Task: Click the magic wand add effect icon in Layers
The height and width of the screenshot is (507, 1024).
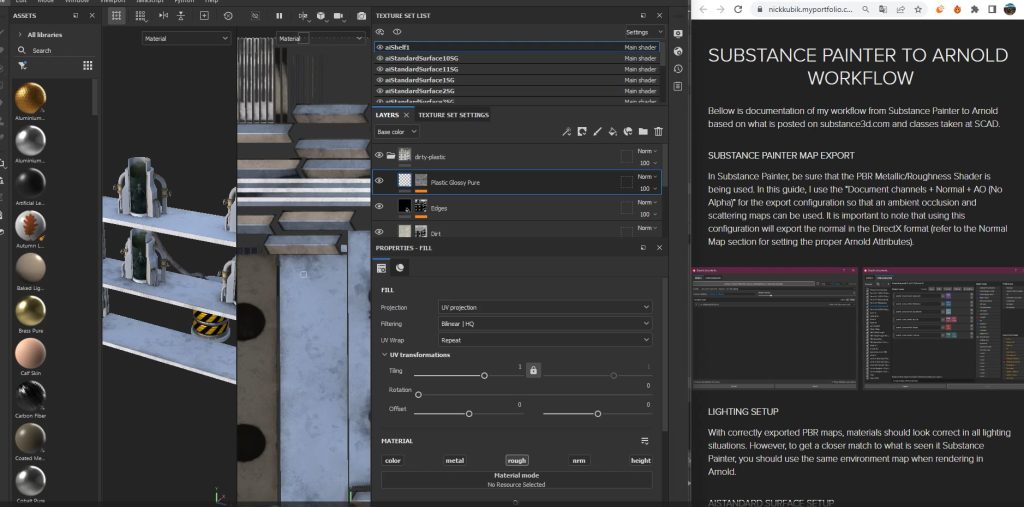Action: 567,131
